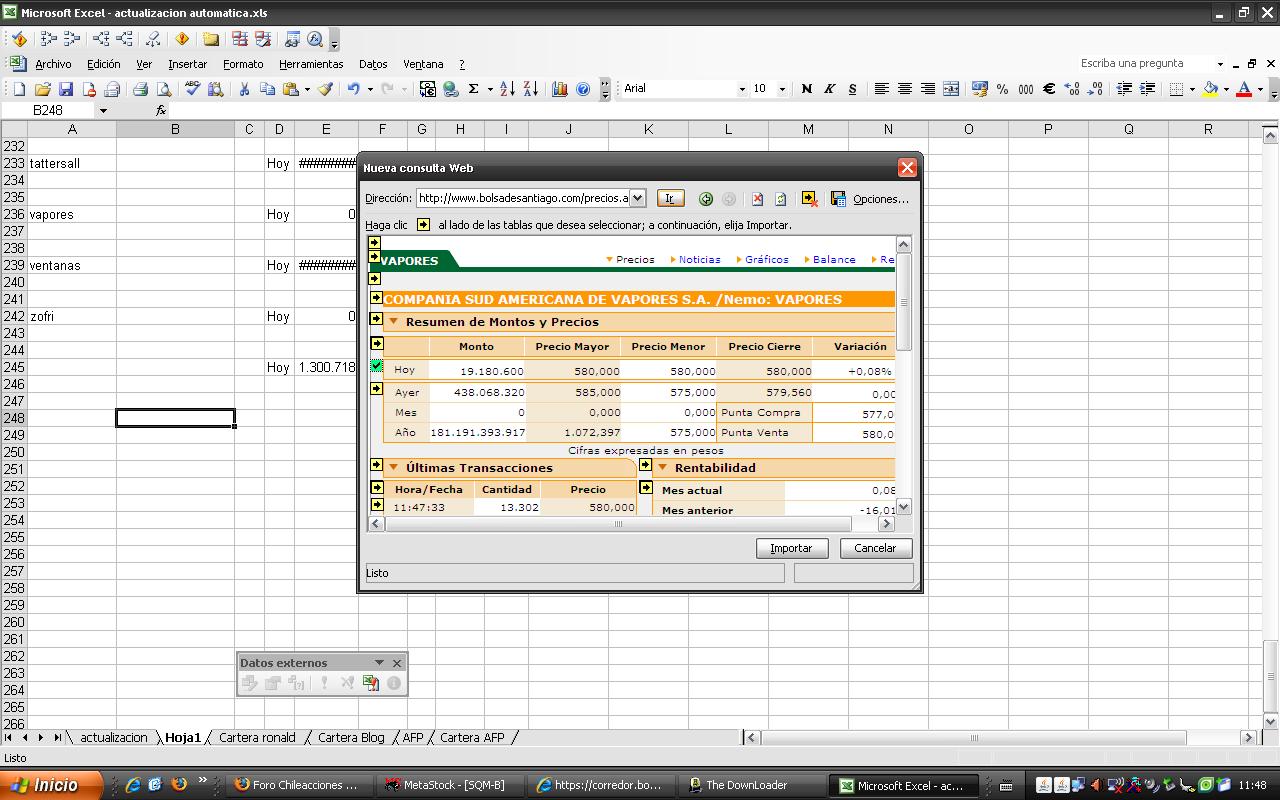Merge and center selected cells
The width and height of the screenshot is (1280, 800).
pos(951,89)
